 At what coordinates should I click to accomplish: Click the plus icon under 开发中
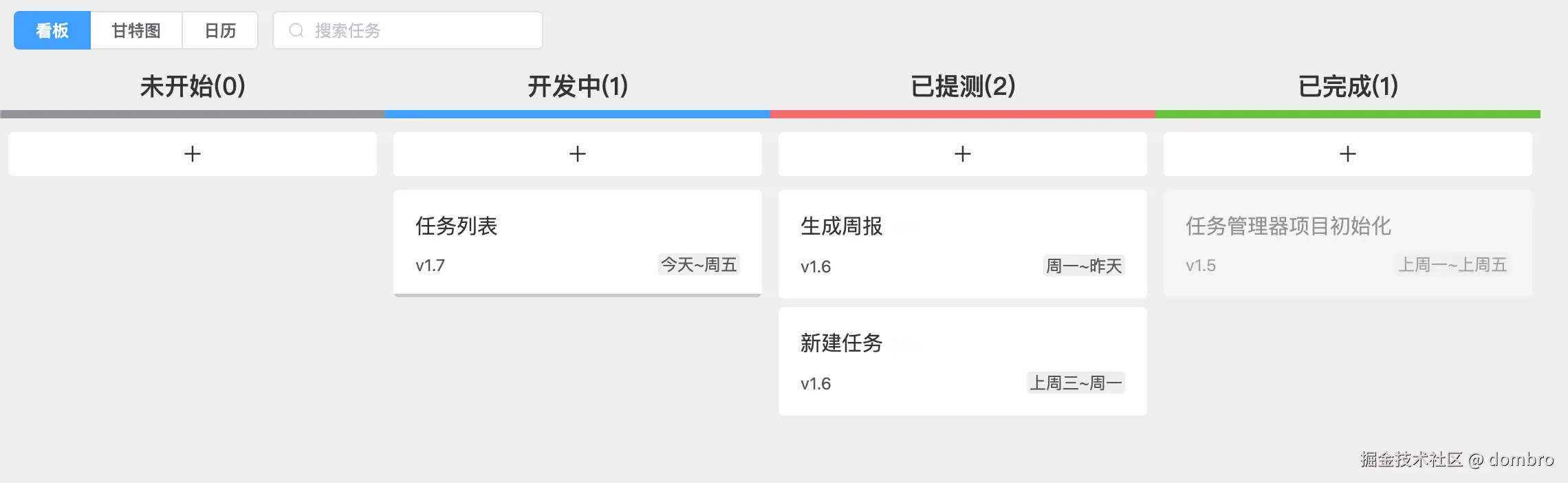(578, 154)
